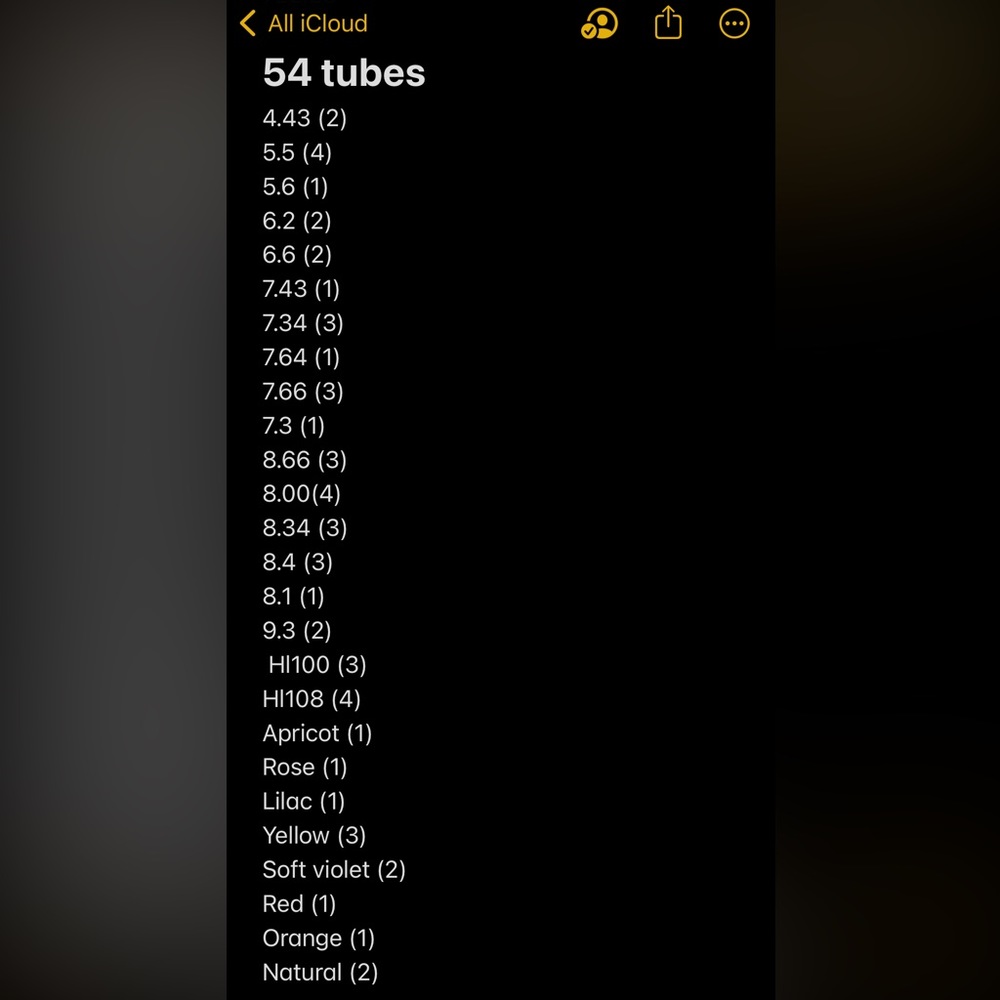Image resolution: width=1000 pixels, height=1000 pixels.
Task: Tap the '54 tubes' note title
Action: click(344, 73)
